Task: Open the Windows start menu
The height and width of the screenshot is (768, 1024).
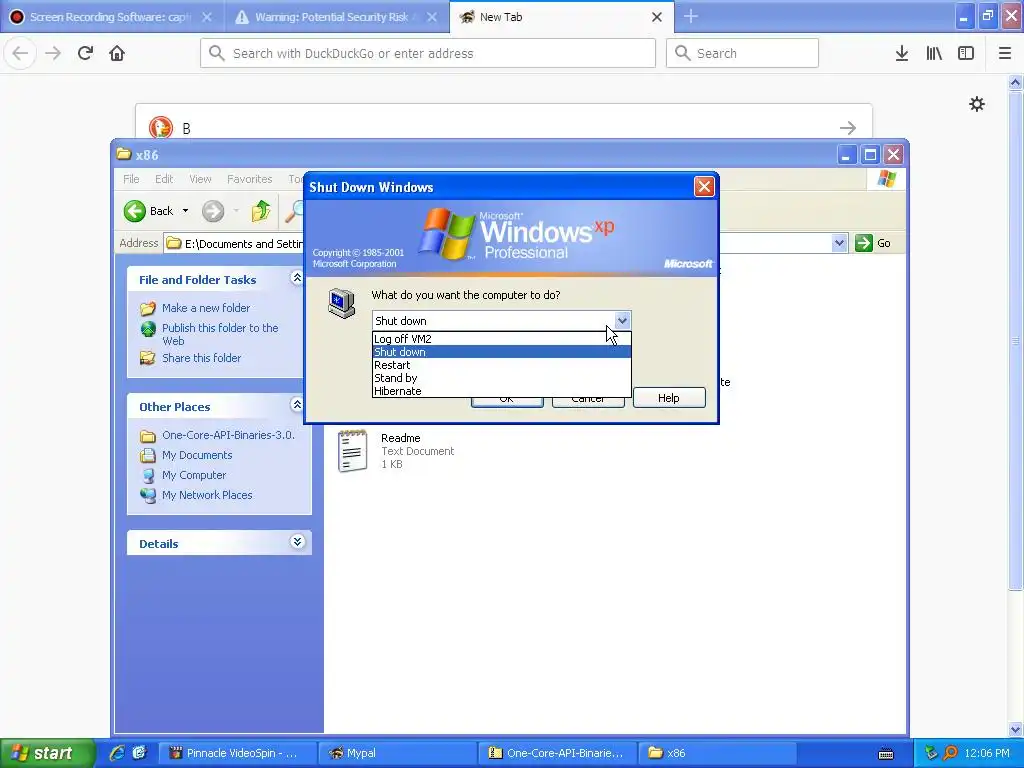Action: point(46,753)
